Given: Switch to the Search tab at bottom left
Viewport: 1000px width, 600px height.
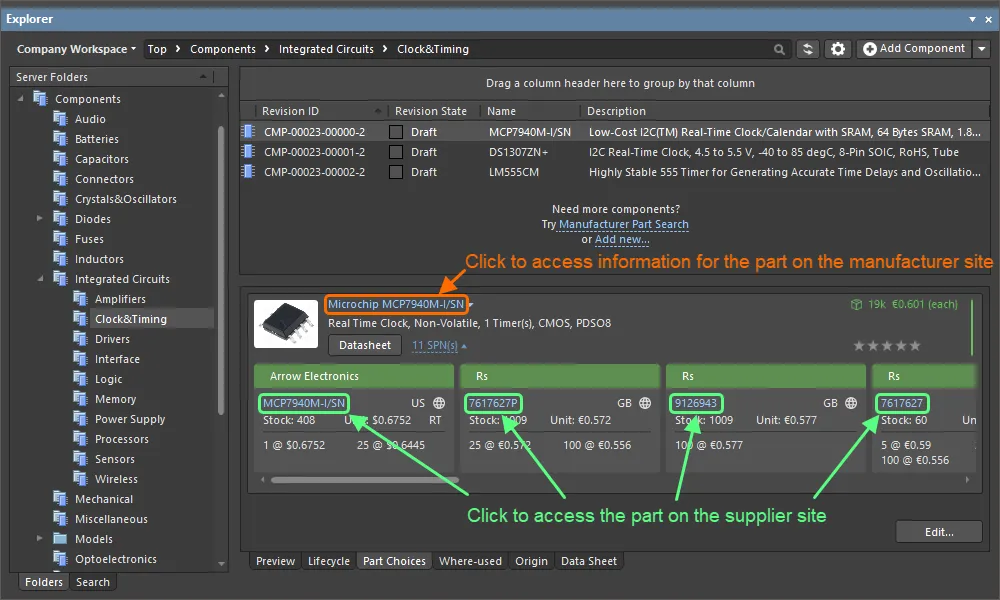Looking at the screenshot, I should tap(93, 582).
